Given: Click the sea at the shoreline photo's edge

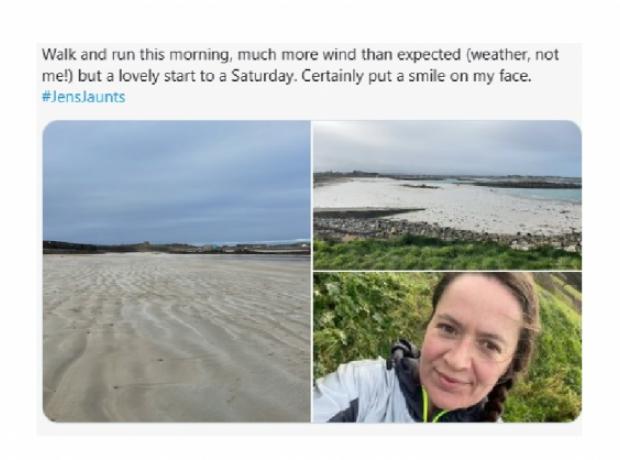Looking at the screenshot, I should click(550, 193).
